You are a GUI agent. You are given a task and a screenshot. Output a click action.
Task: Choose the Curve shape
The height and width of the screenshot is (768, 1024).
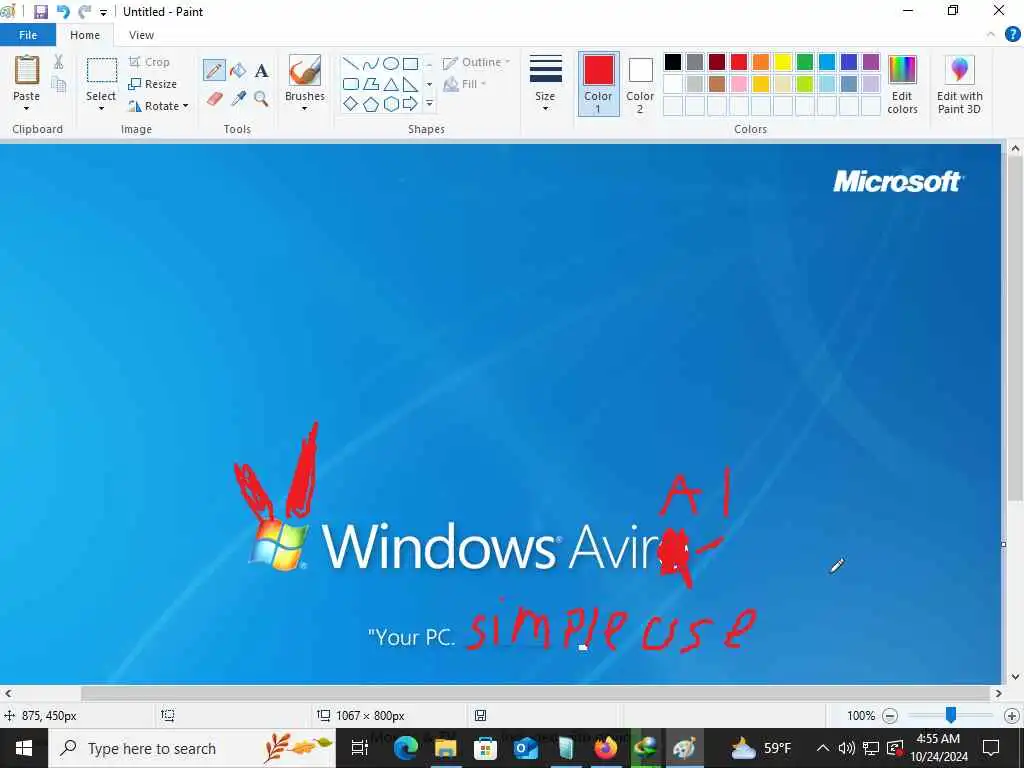[371, 64]
